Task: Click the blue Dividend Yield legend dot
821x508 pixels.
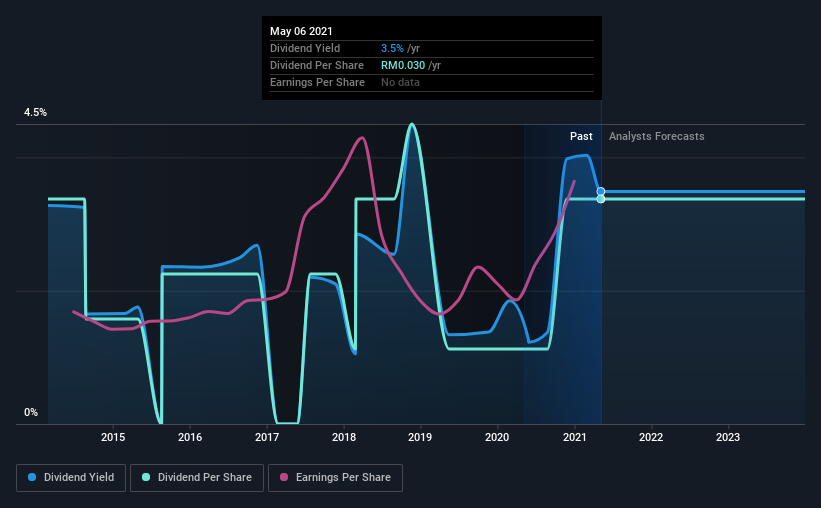Action: [x=32, y=477]
